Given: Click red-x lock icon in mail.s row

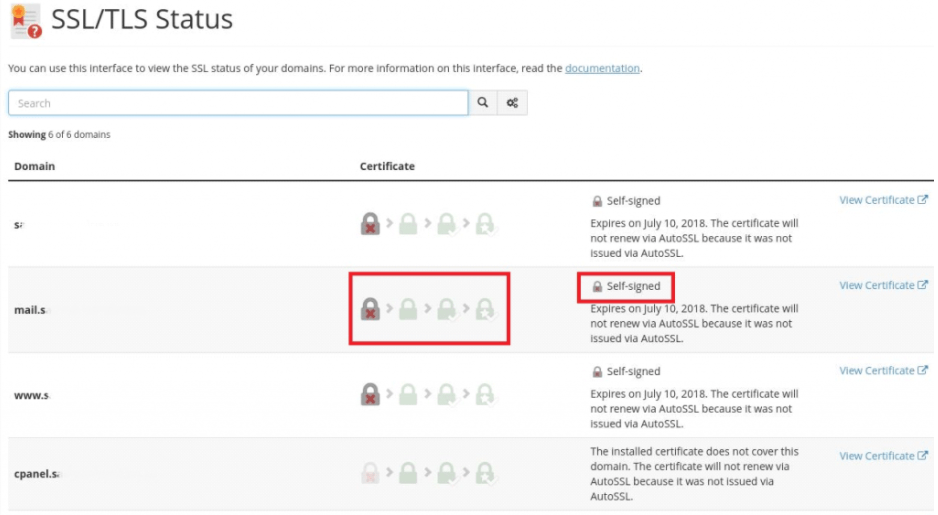Looking at the screenshot, I should pyautogui.click(x=370, y=310).
